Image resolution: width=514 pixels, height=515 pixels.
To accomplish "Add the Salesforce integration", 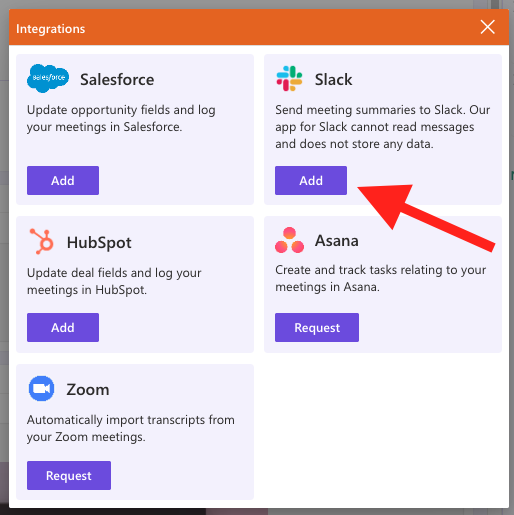I will point(63,180).
